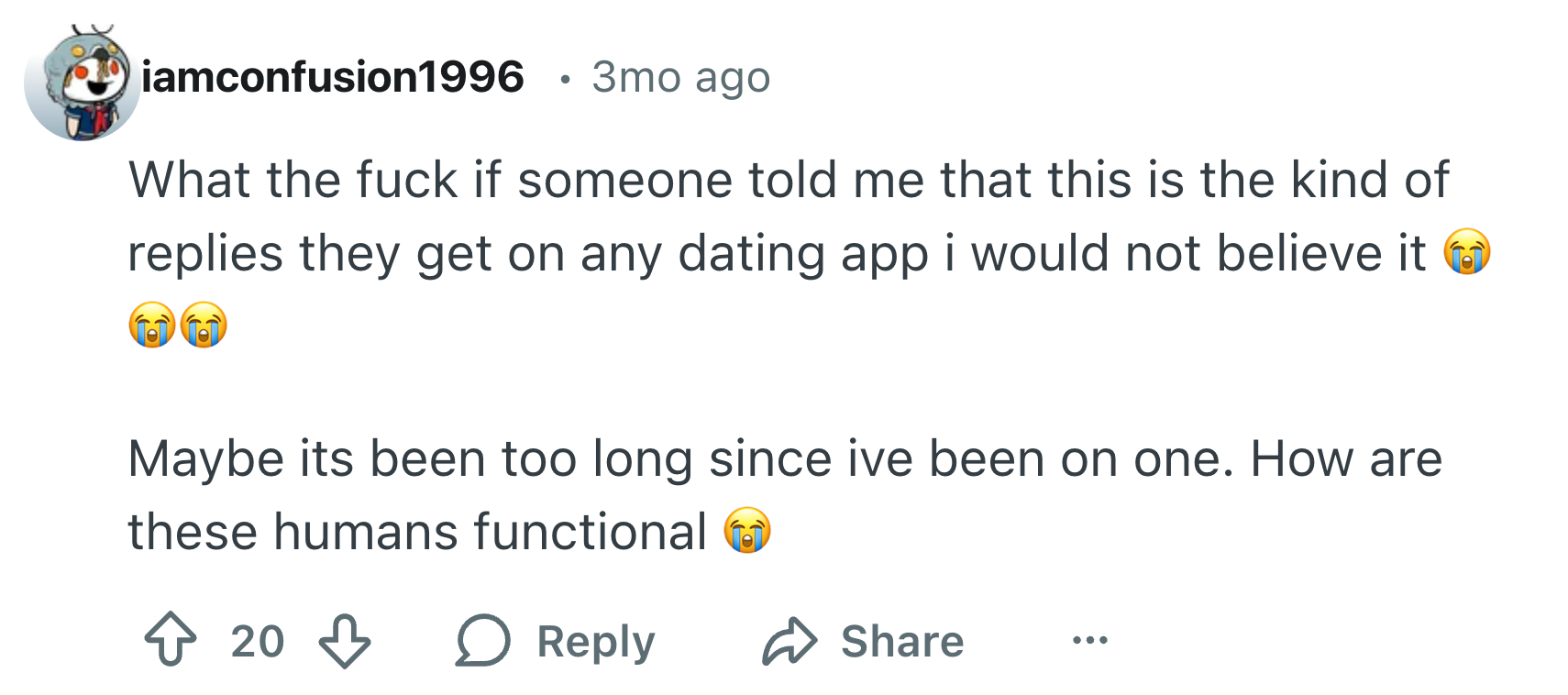Click the "Maybe its been too long" paragraph
Viewport: 1568px width, 695px height.
784,458
